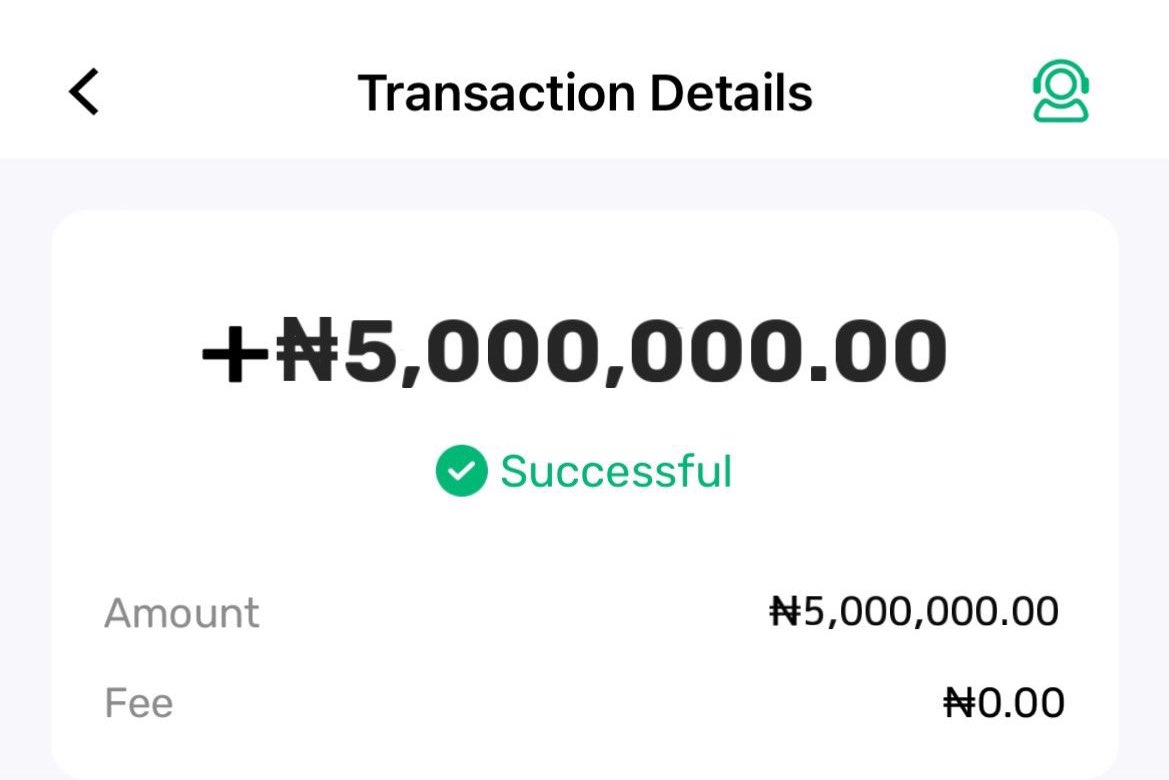Tap the green success checkmark icon

tap(461, 471)
